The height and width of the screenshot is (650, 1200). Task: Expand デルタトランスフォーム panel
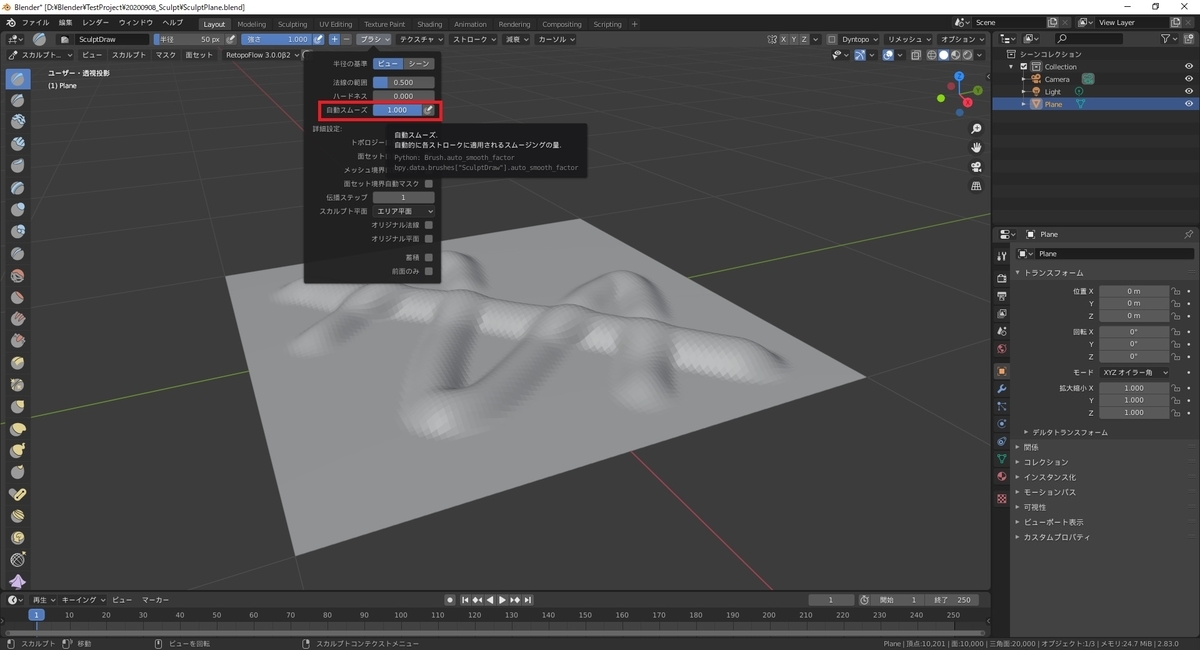point(1068,432)
